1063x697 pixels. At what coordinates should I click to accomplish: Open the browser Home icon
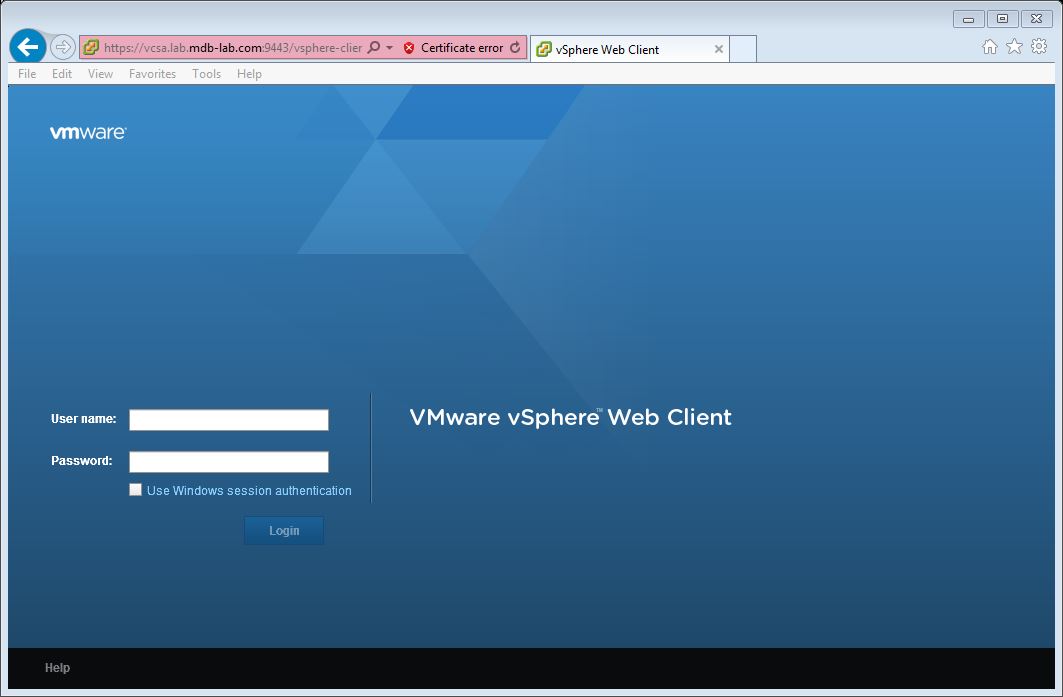point(990,46)
